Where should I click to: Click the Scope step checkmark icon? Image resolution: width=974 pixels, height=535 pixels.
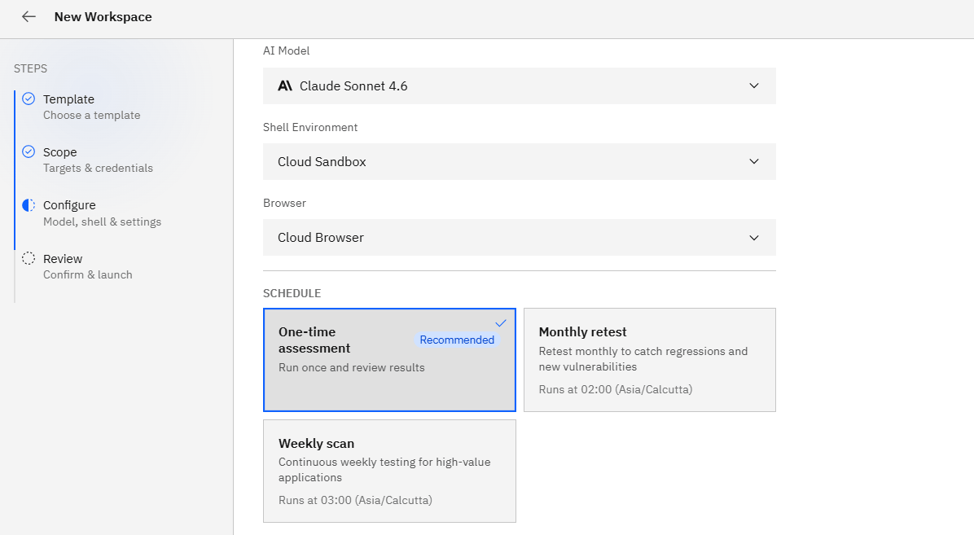29,152
